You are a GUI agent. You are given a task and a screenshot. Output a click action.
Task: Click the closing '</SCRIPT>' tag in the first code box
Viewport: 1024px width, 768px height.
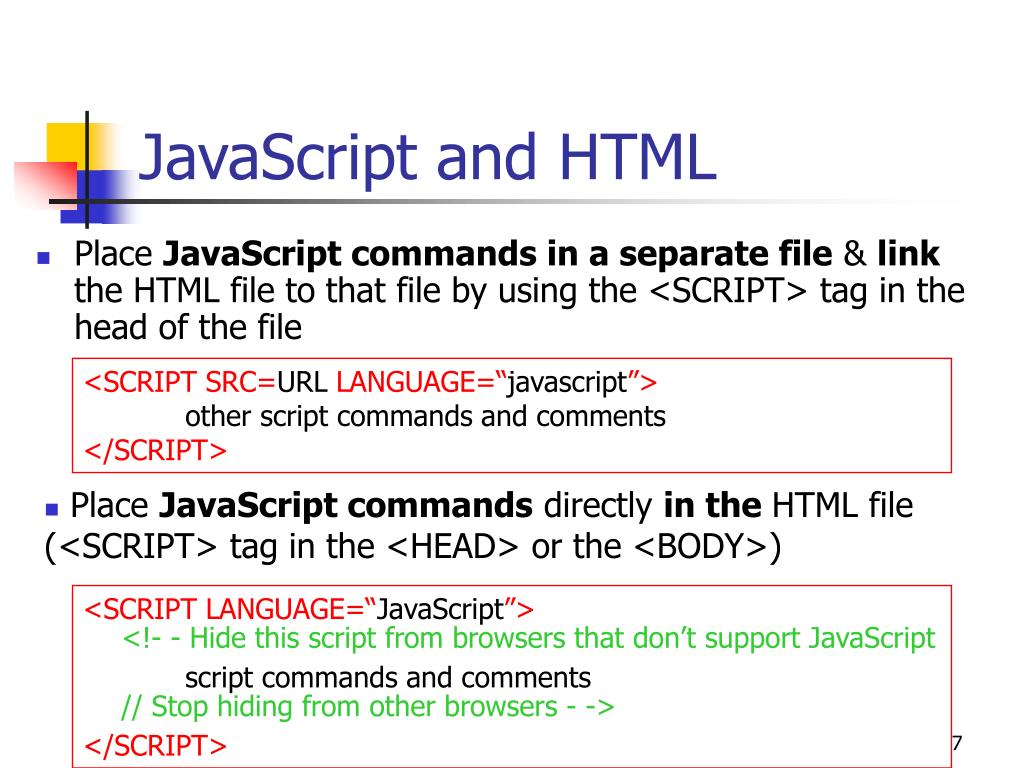click(x=155, y=451)
